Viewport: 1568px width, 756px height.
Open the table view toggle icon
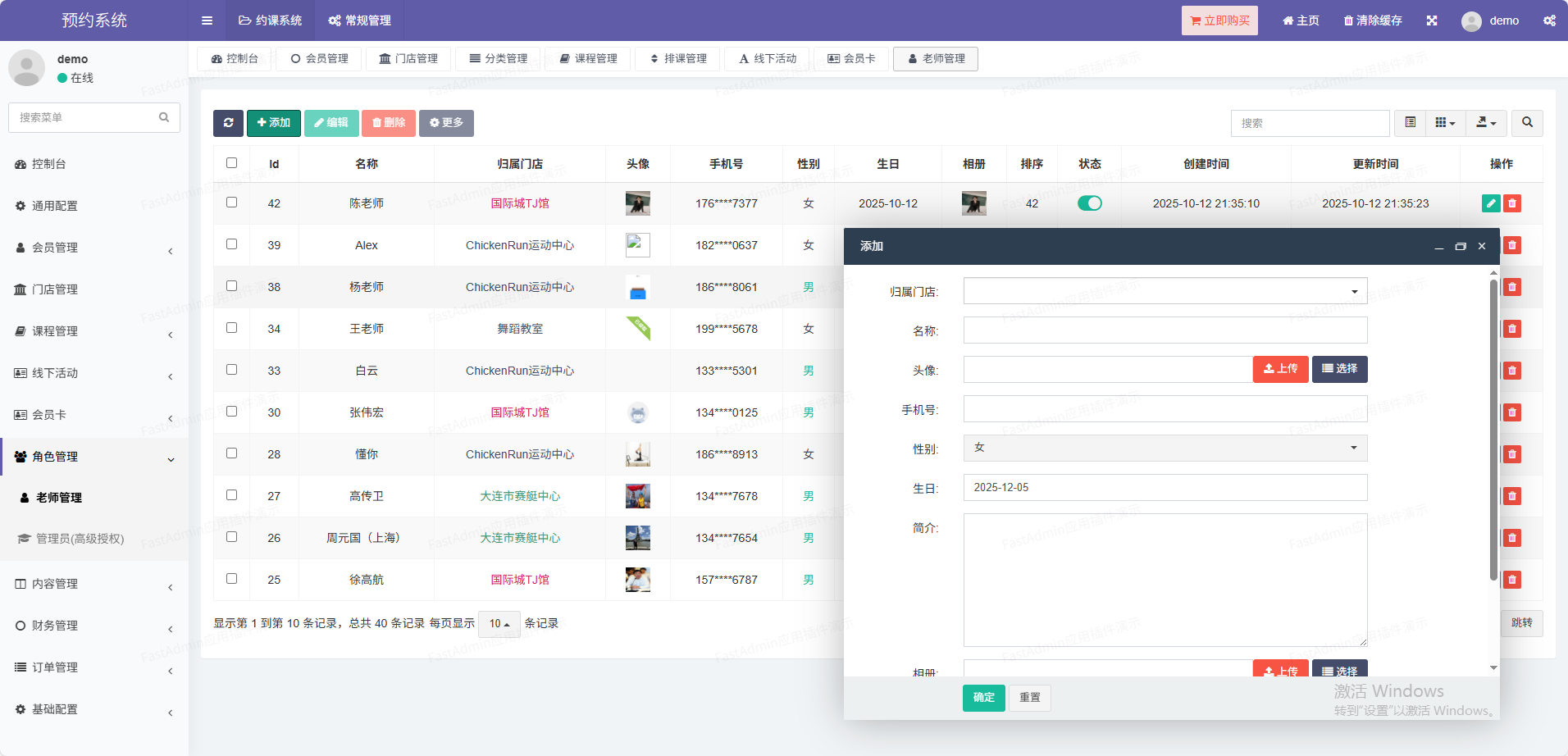coord(1410,123)
